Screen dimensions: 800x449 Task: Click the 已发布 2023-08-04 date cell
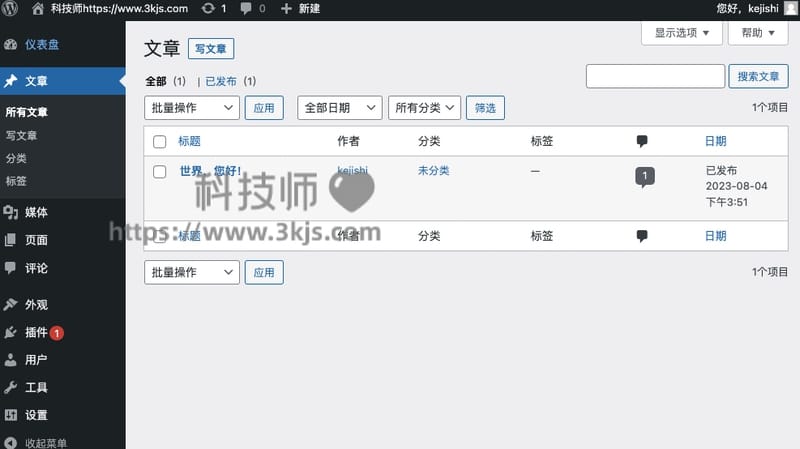(736, 186)
